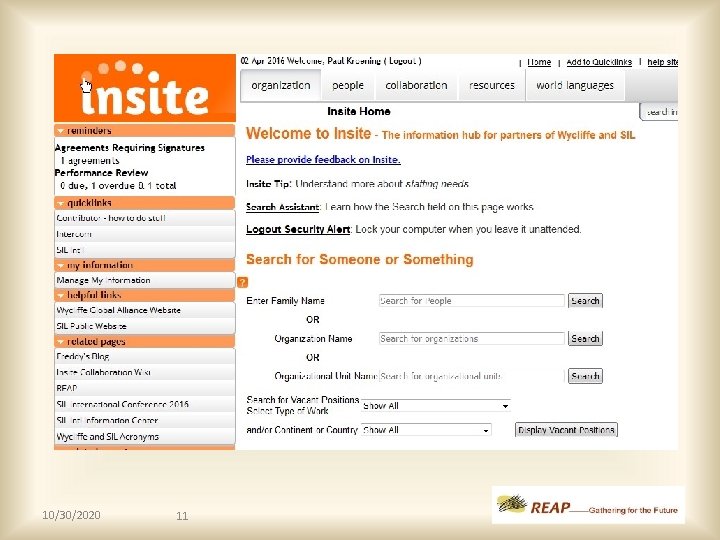Click Search button for Organizational Unit Name
720x540 pixels.
[x=585, y=376]
